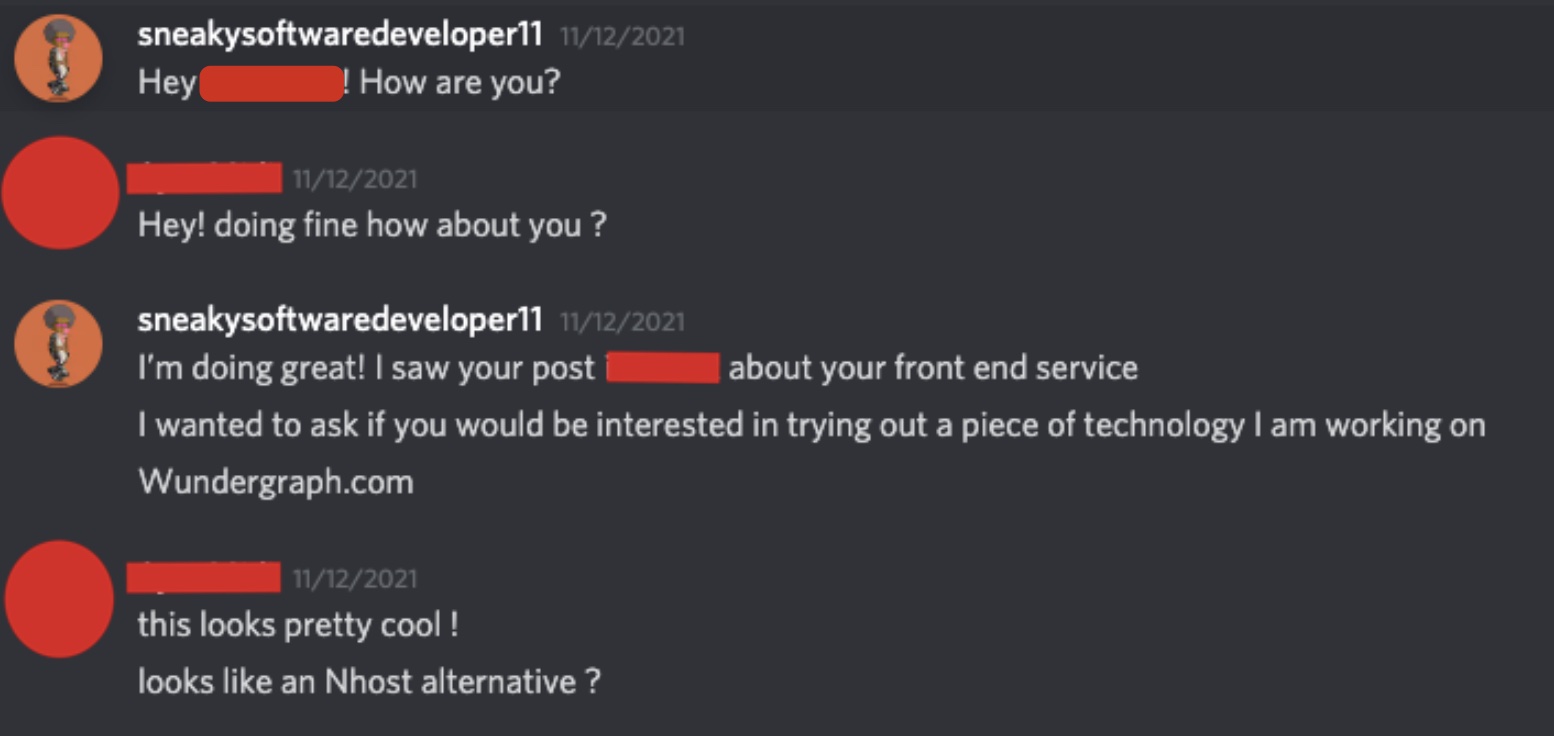This screenshot has width=1554, height=736.
Task: Click sneakysoftwaredeveloper11's avatar beside the "I'm doing great" message
Action: tap(59, 343)
